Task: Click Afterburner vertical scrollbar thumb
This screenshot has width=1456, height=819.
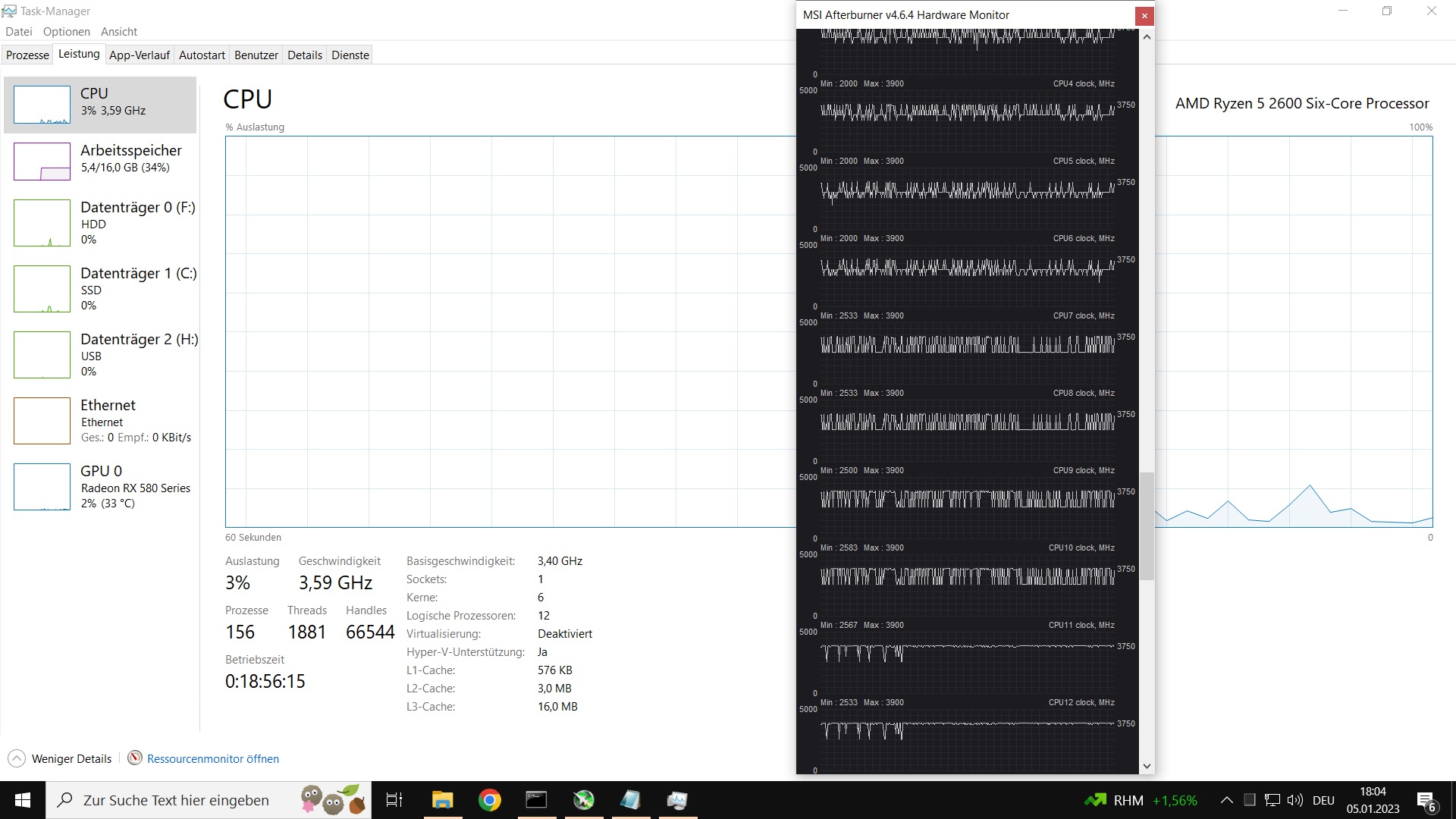Action: pos(1147,526)
